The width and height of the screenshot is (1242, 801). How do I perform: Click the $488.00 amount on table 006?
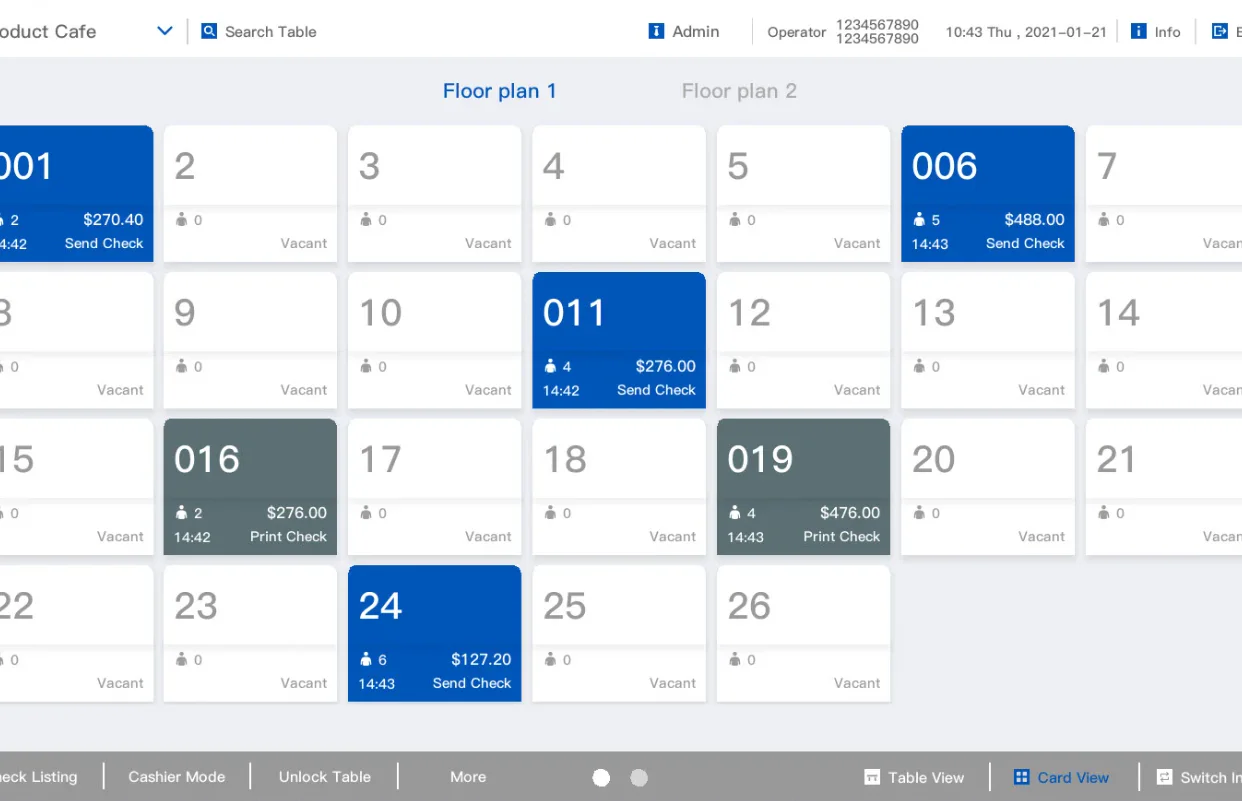(1034, 219)
